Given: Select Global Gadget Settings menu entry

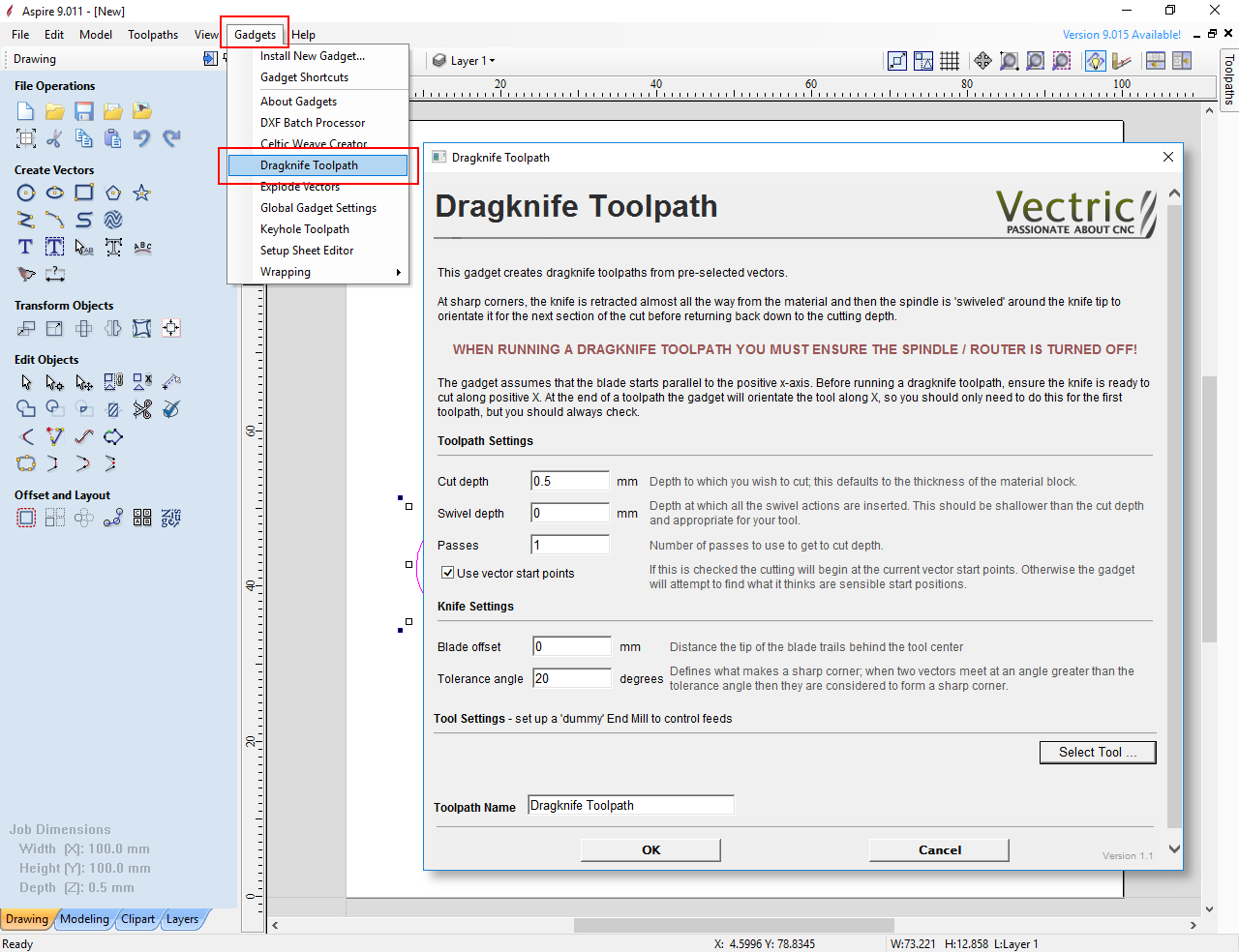Looking at the screenshot, I should [x=317, y=208].
